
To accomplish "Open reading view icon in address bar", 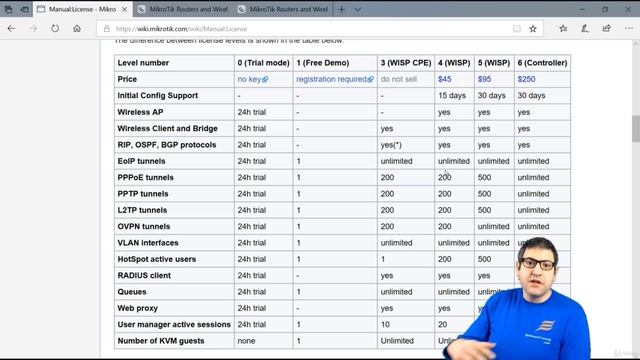I will [517, 29].
